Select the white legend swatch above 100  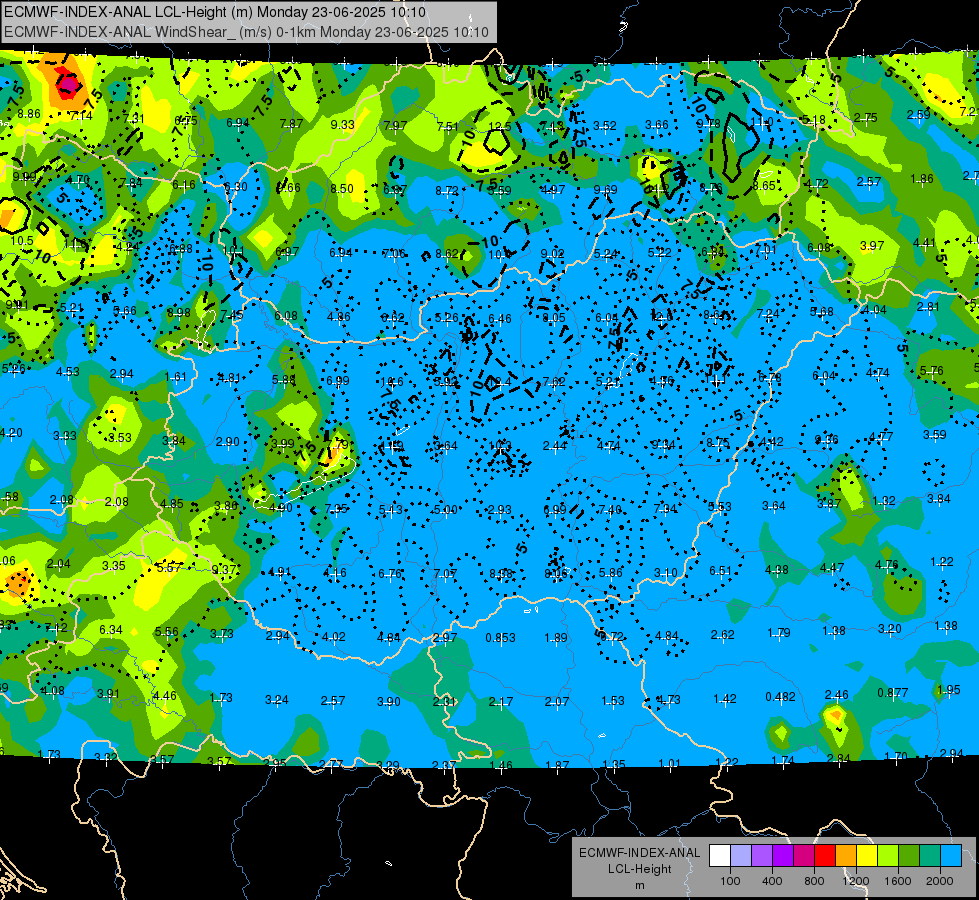click(x=720, y=856)
